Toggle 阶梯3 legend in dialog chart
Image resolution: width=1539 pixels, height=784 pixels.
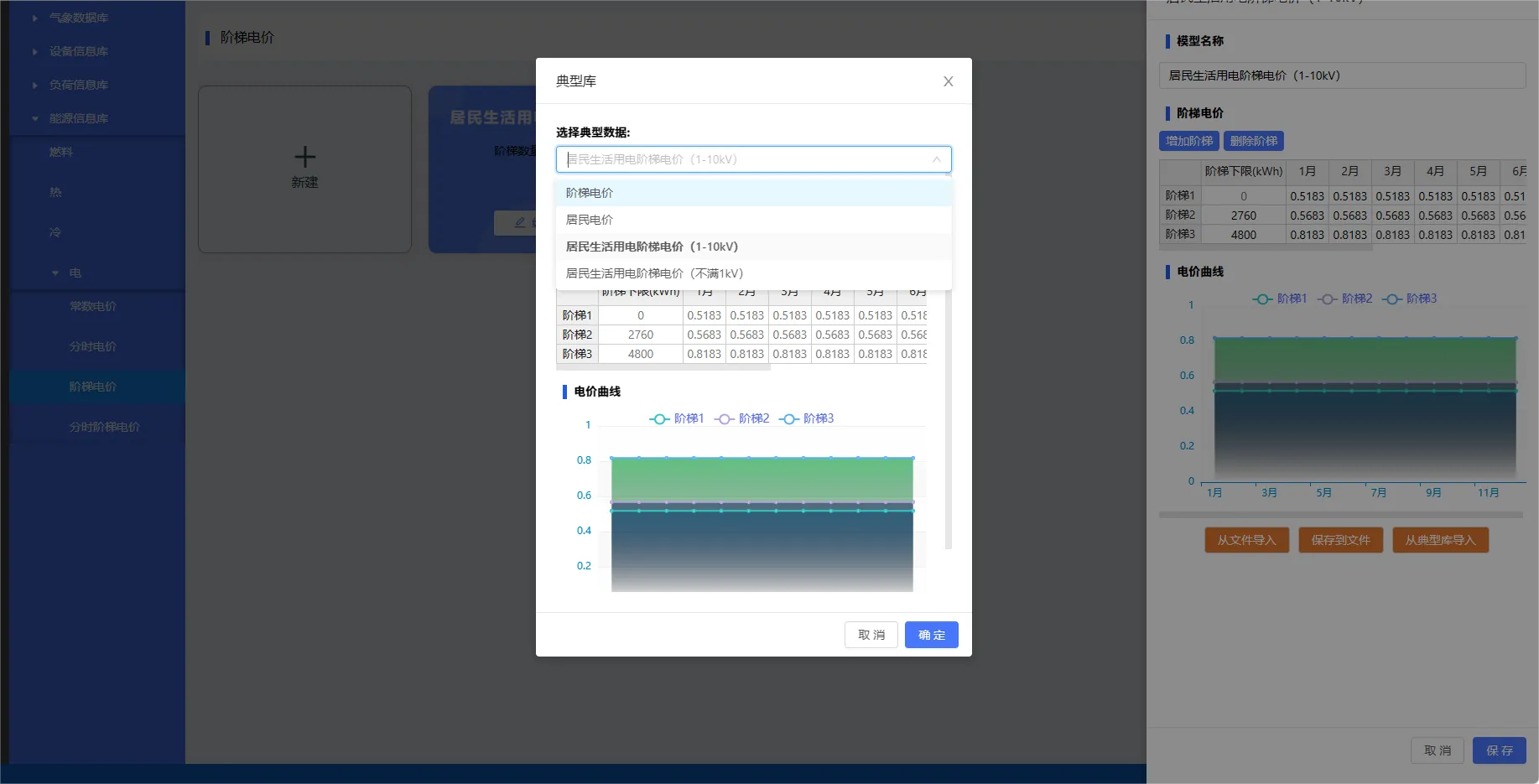[806, 418]
